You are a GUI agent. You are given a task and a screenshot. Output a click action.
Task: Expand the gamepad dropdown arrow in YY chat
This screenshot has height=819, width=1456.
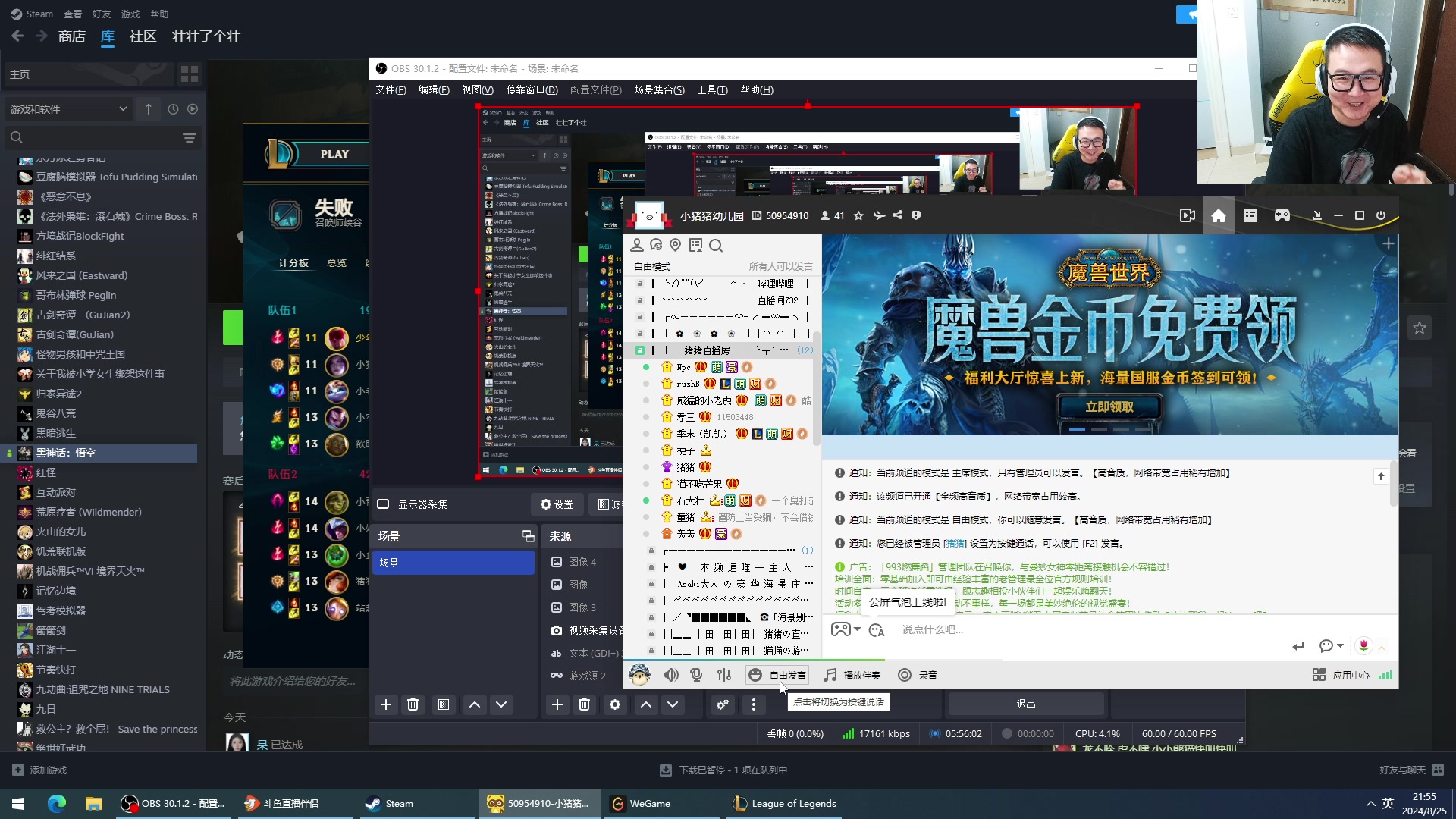tap(858, 629)
